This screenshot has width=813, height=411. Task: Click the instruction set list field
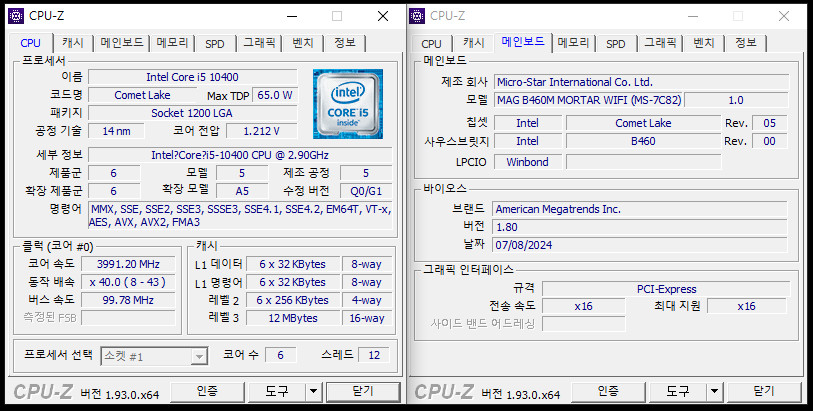[x=240, y=216]
